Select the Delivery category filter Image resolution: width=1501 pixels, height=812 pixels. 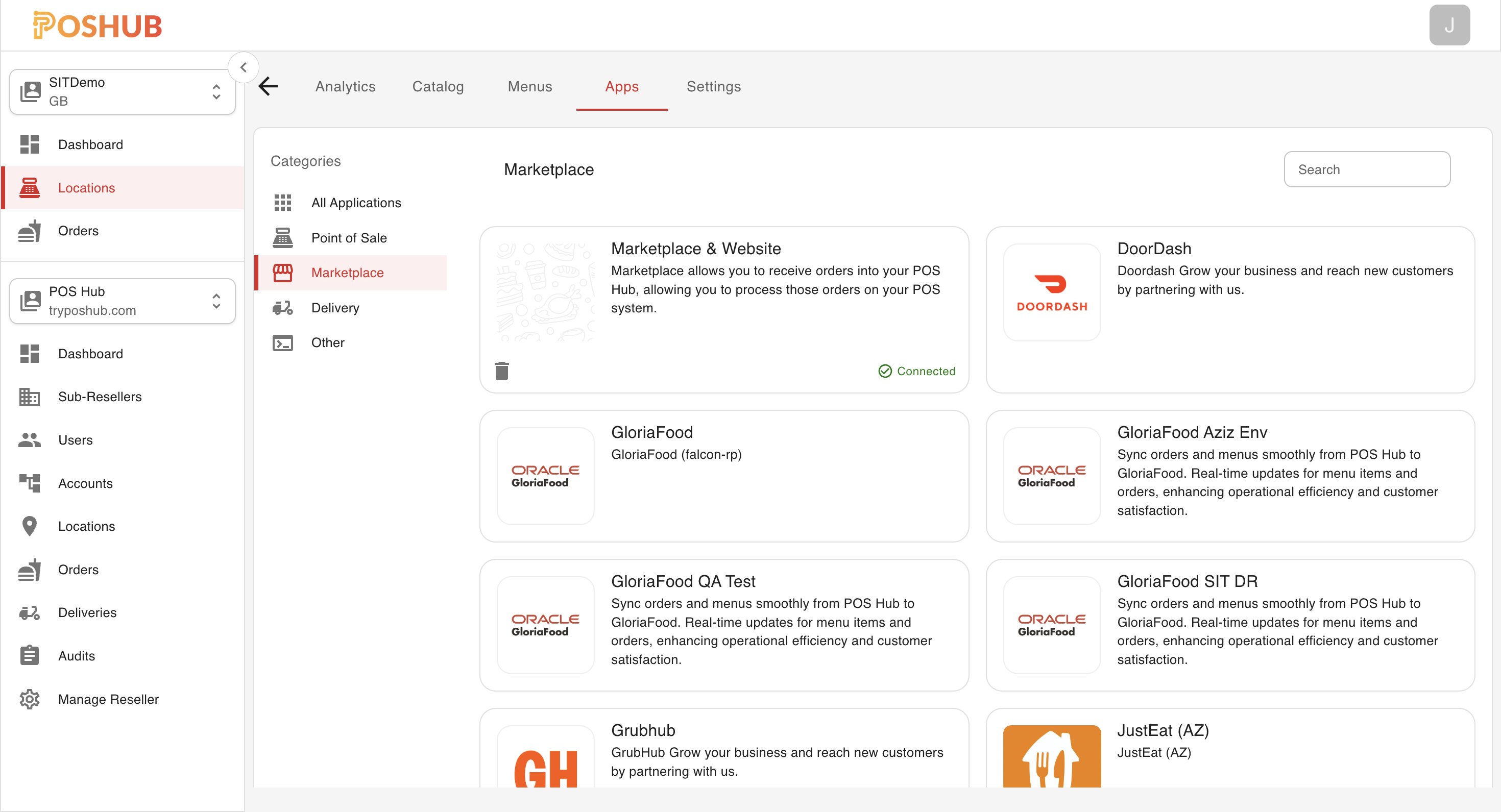coord(335,308)
